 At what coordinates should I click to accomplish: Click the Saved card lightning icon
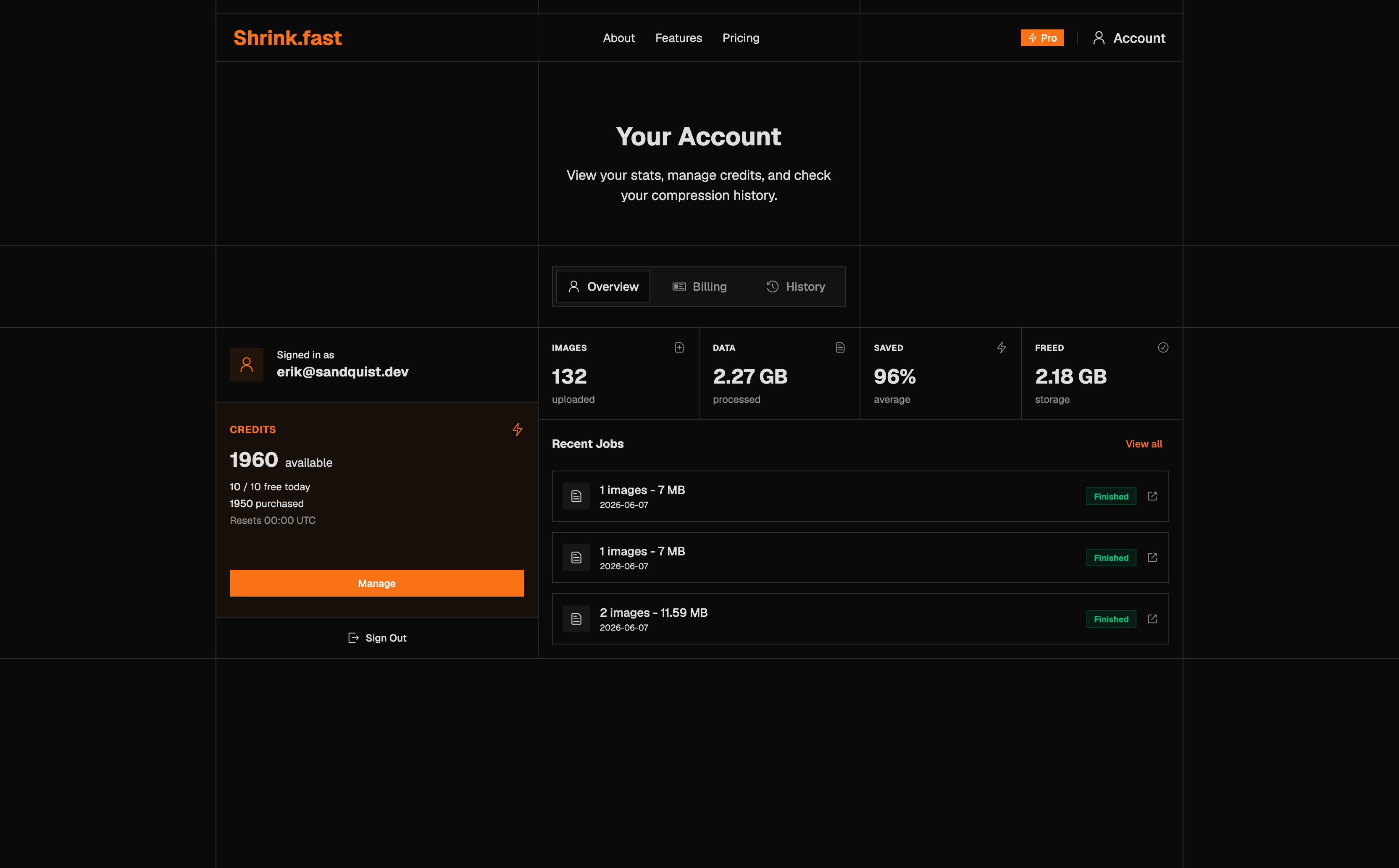coord(1001,347)
